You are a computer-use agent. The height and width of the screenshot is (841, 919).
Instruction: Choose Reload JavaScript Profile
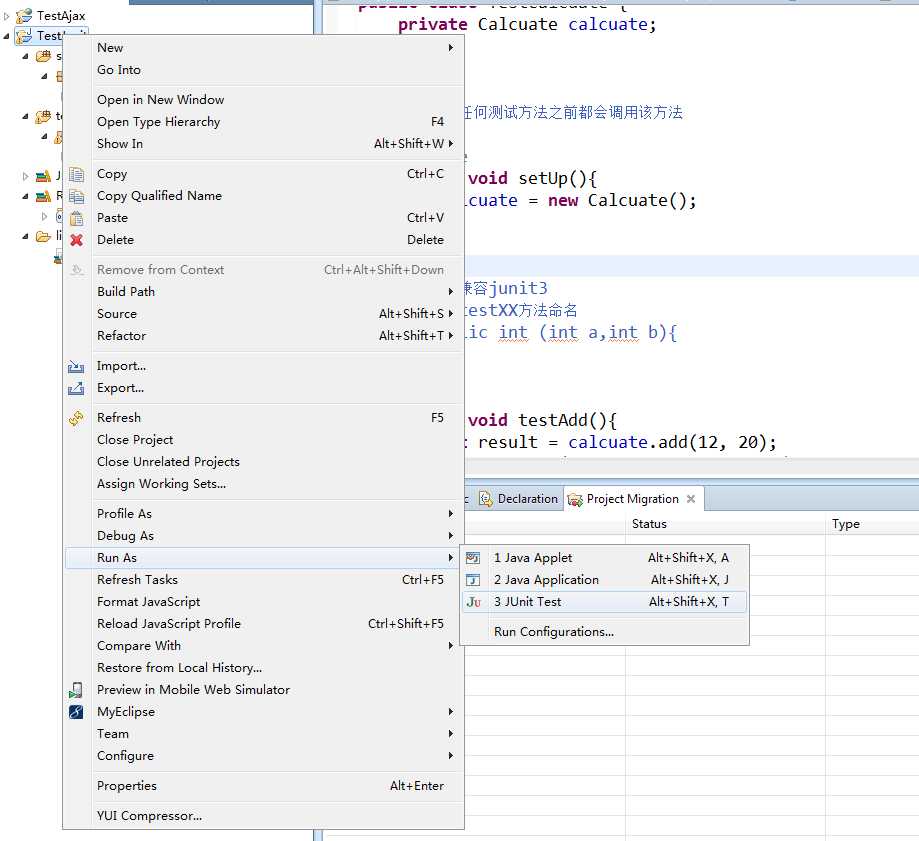pyautogui.click(x=263, y=624)
